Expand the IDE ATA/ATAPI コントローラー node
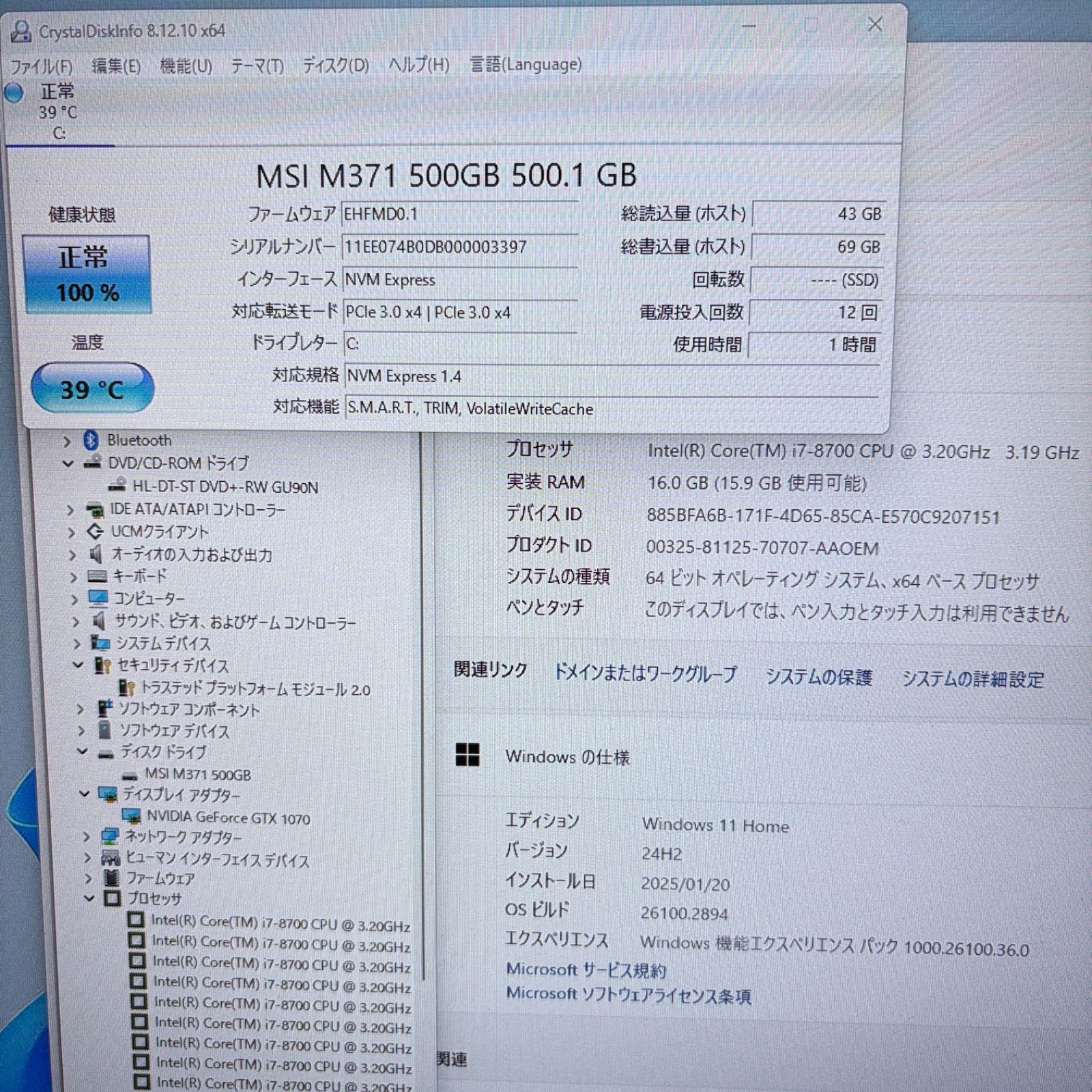 (70, 510)
